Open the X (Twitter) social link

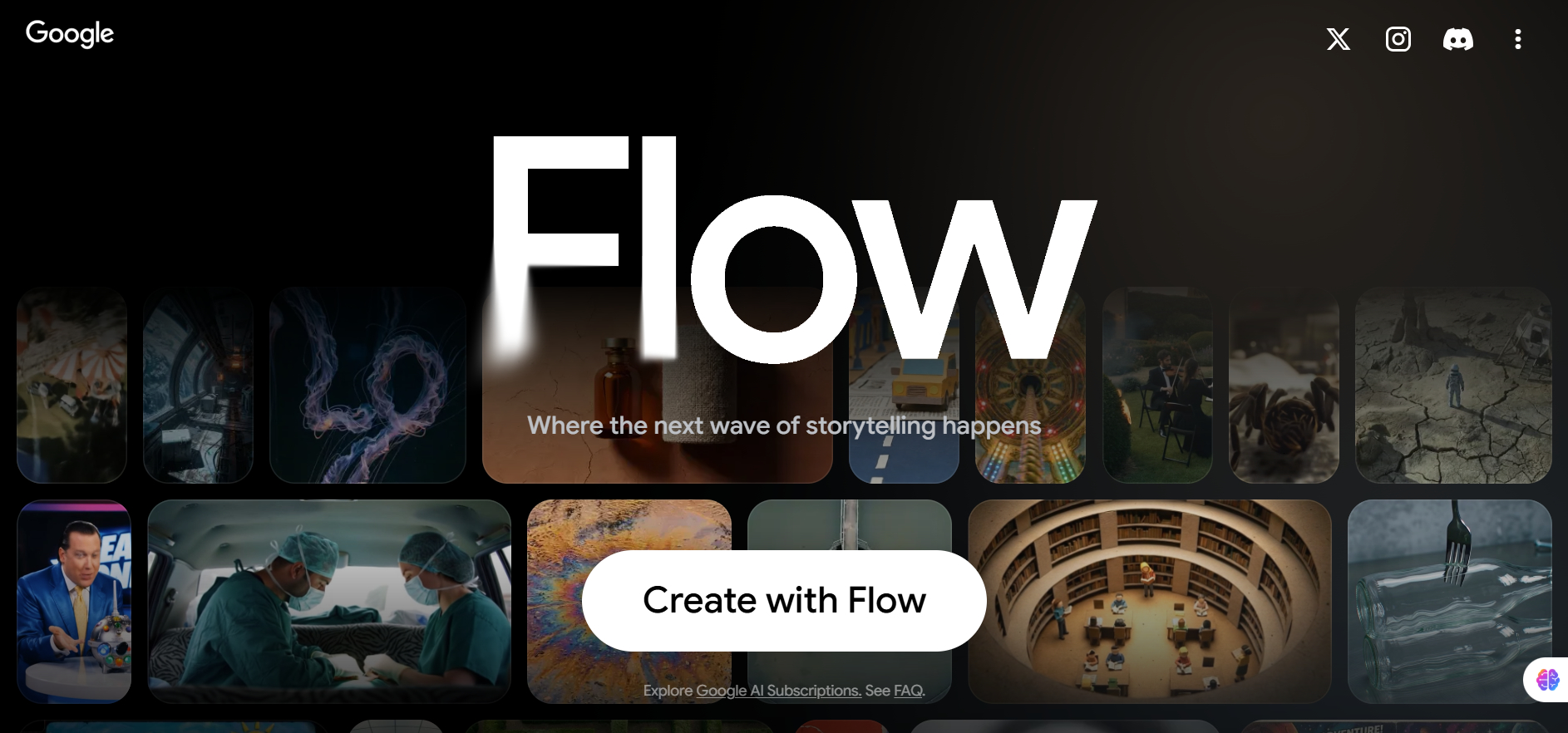1338,39
